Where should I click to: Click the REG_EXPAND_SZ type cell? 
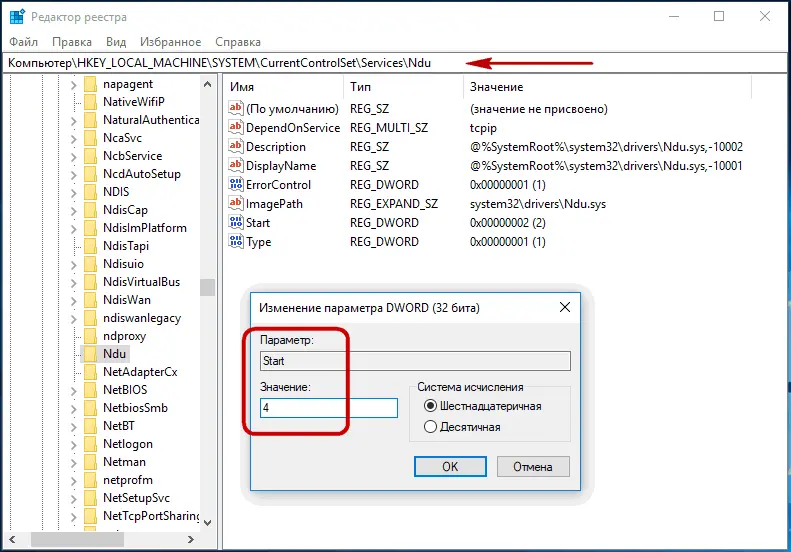(x=394, y=204)
